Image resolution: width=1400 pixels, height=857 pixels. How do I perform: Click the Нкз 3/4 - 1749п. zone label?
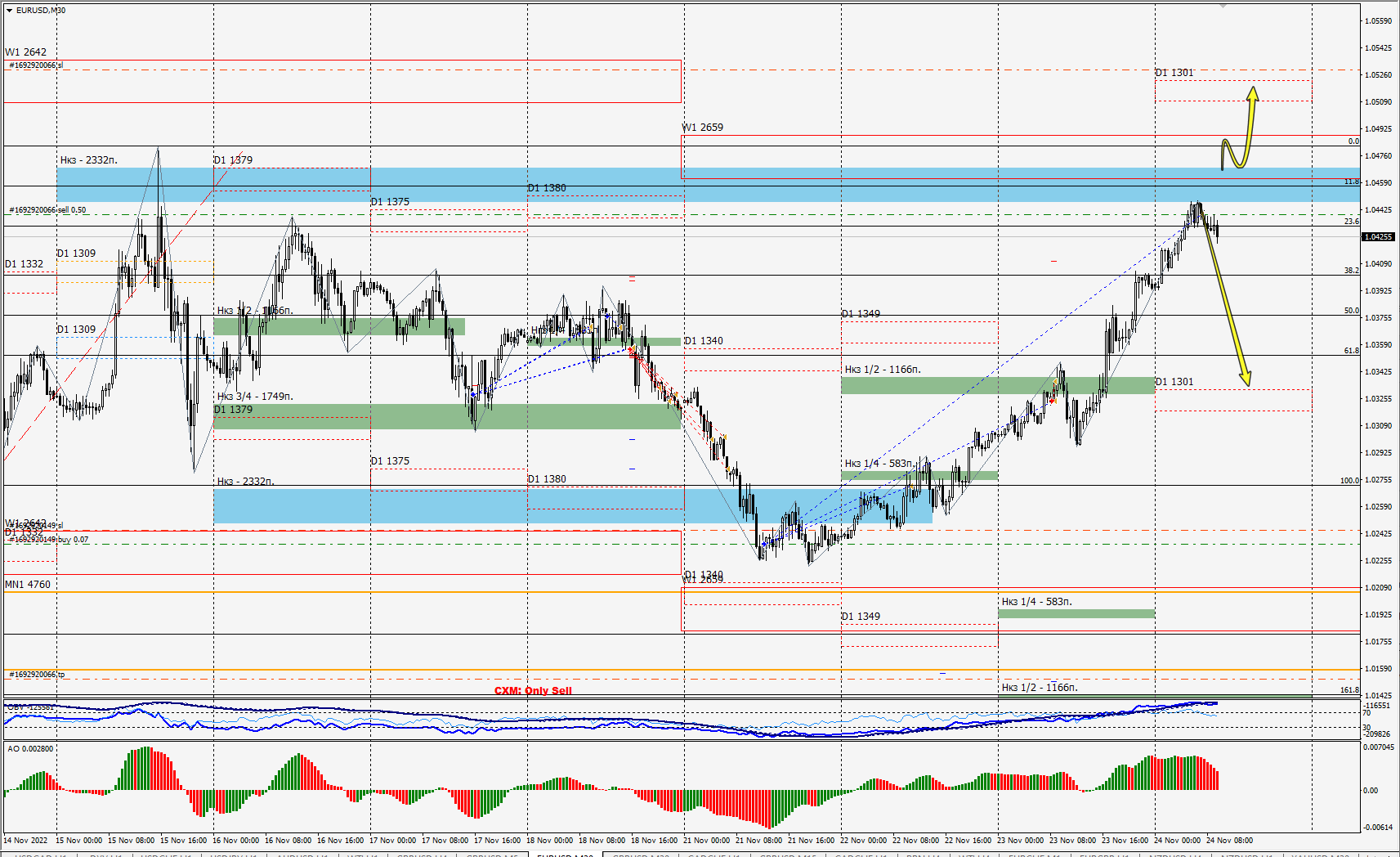pos(255,397)
